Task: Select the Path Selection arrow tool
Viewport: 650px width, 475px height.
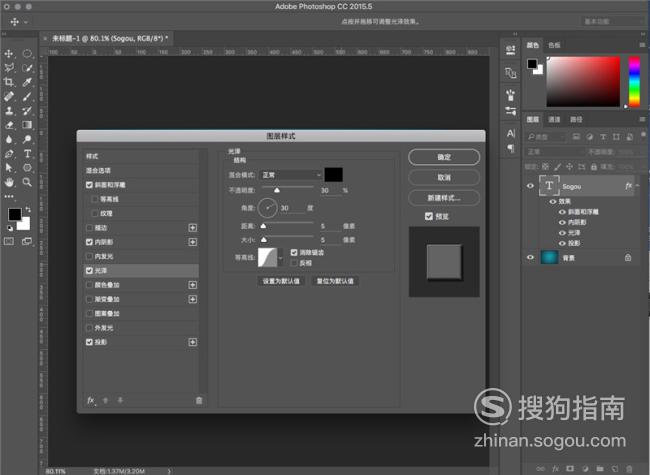Action: pyautogui.click(x=9, y=168)
